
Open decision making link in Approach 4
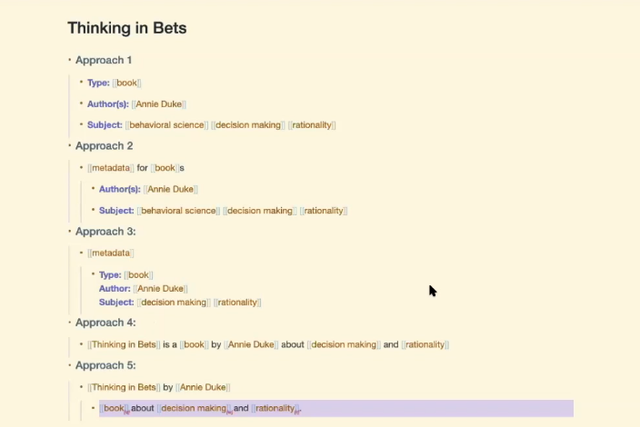[x=344, y=345]
